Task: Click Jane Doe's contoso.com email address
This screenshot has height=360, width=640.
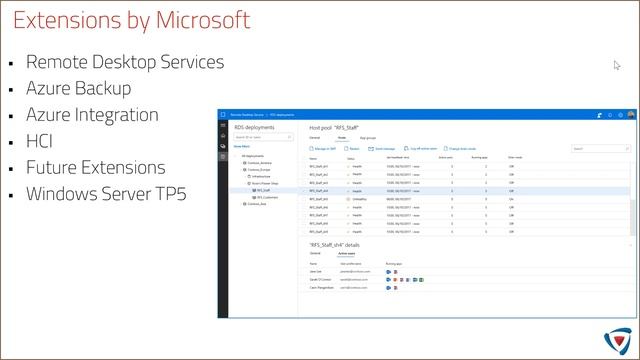Action: [x=355, y=272]
